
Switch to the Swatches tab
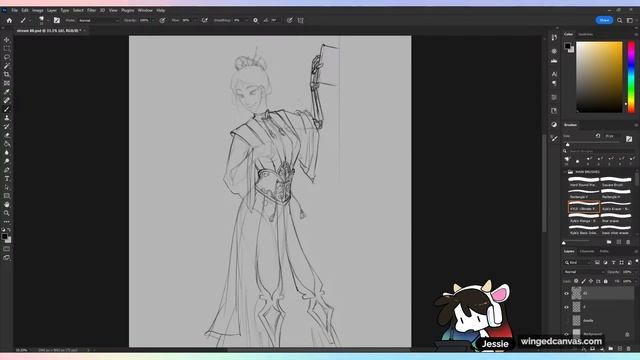585,34
